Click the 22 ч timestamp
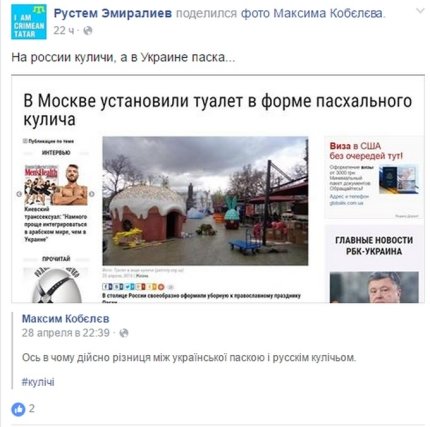430x427 pixels. pos(64,31)
